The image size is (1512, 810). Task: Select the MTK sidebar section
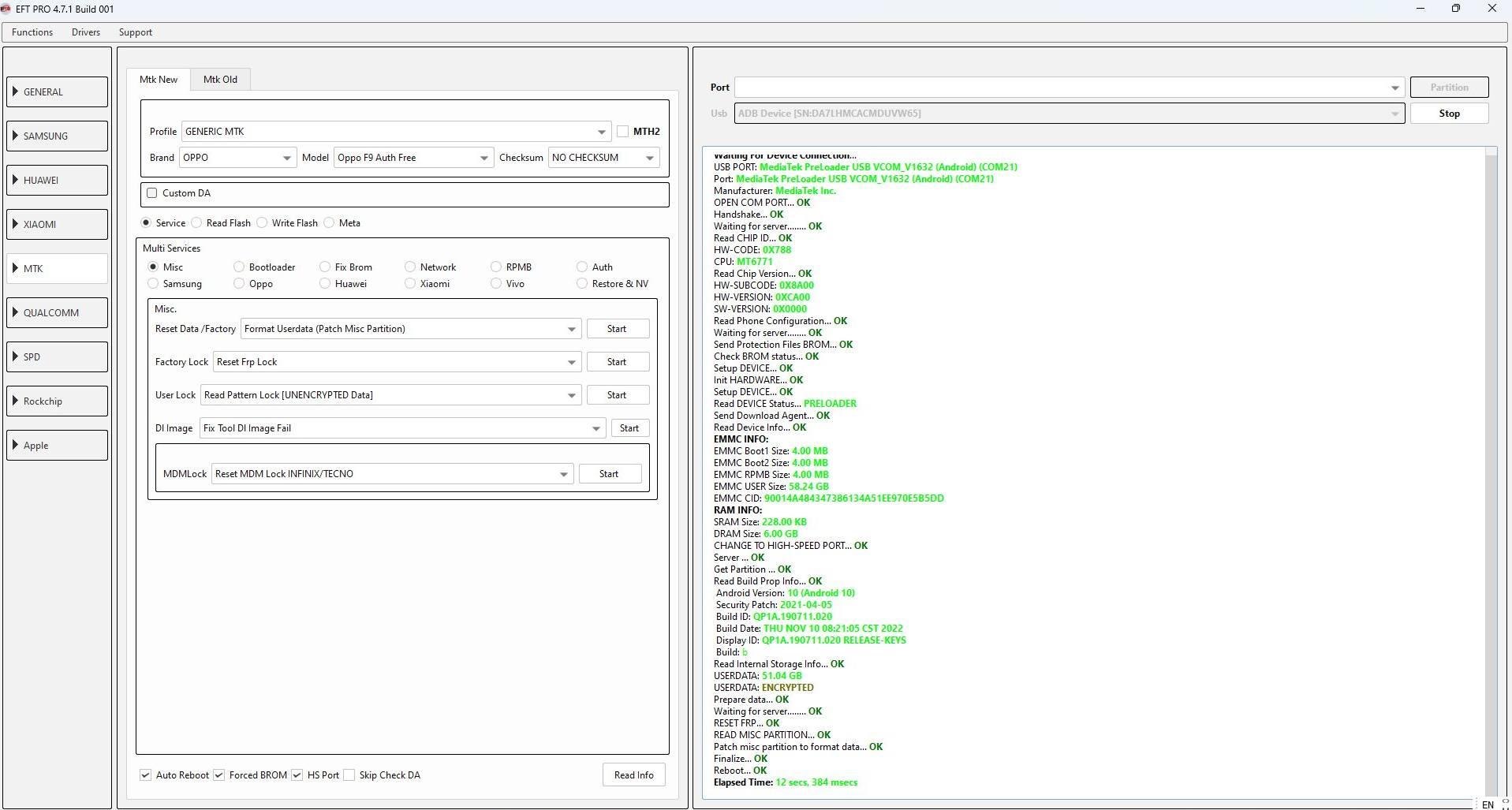pos(58,268)
